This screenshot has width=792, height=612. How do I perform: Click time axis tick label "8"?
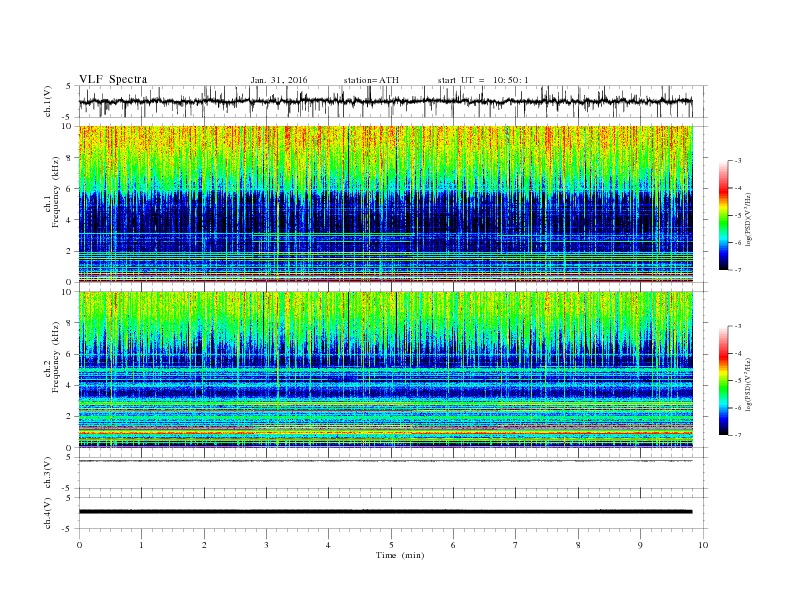[578, 545]
